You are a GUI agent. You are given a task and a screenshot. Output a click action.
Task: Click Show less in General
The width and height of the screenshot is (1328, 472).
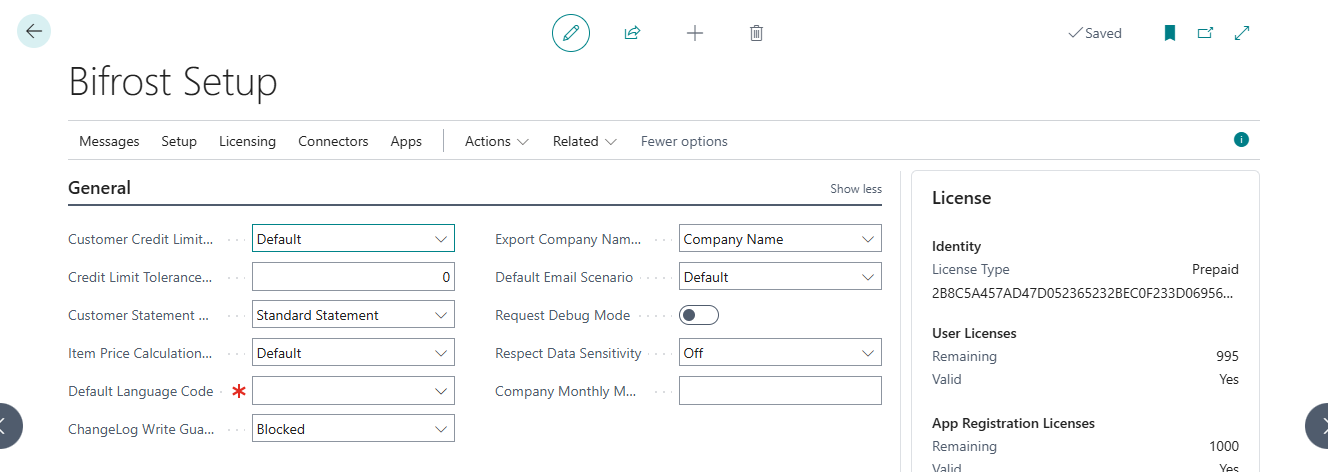856,189
